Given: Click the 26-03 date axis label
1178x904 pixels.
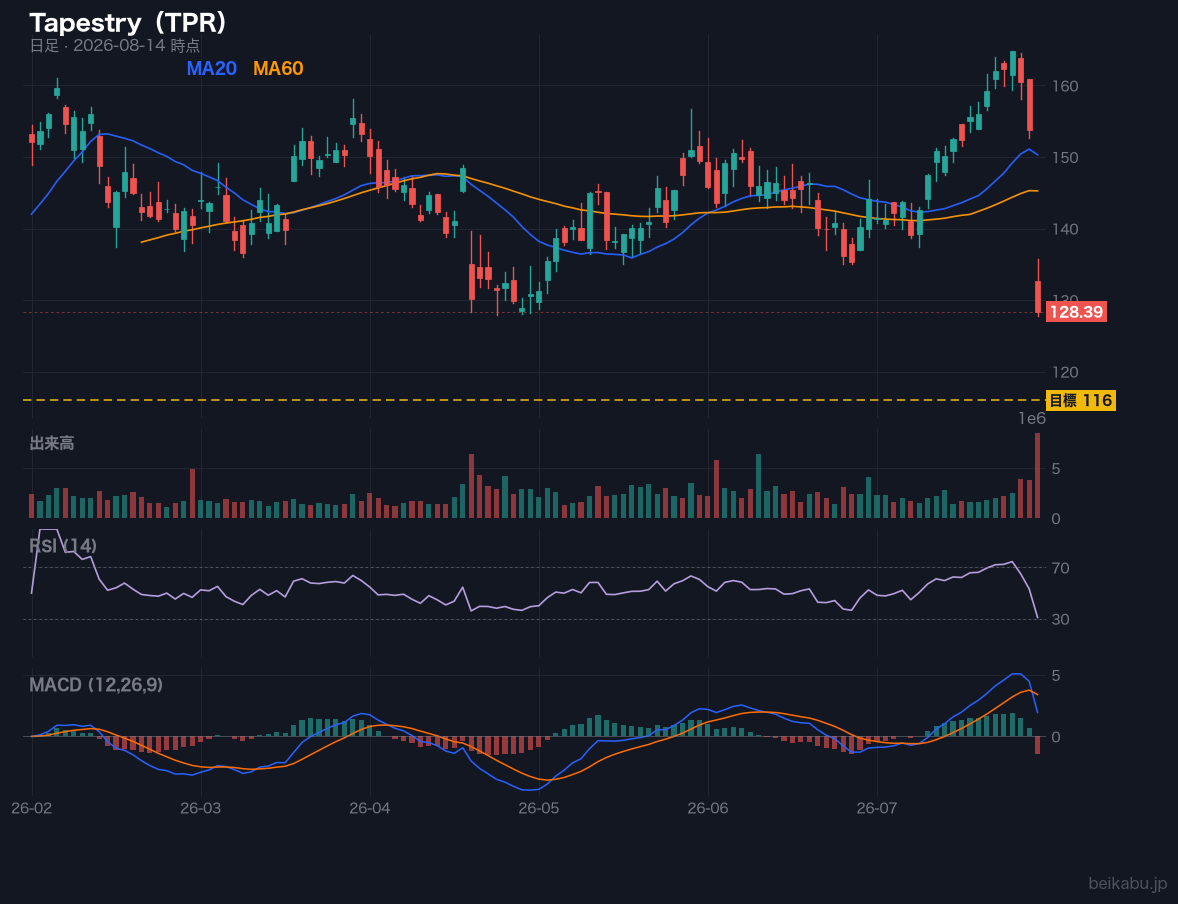Looking at the screenshot, I should coord(201,809).
